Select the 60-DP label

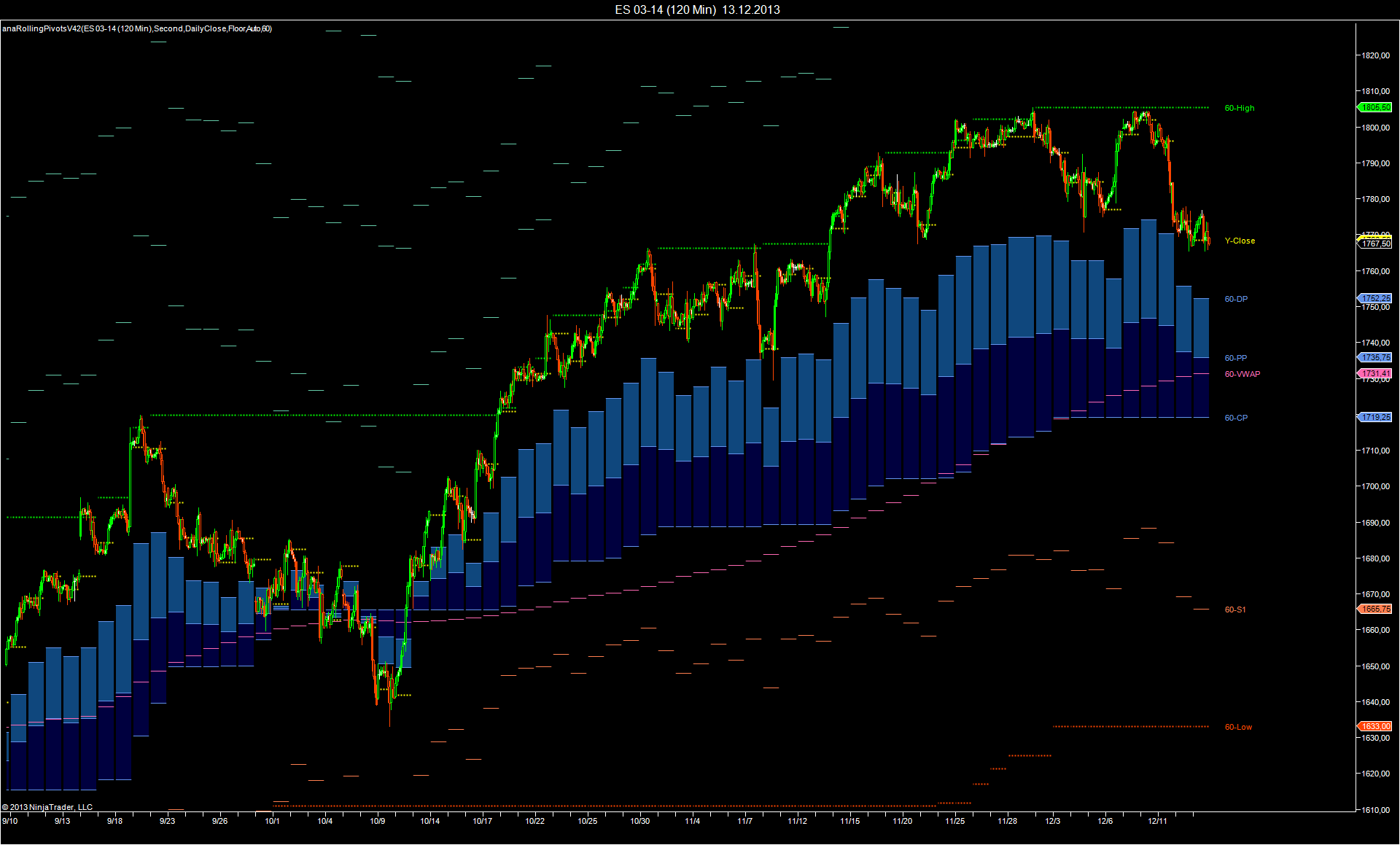(1236, 300)
